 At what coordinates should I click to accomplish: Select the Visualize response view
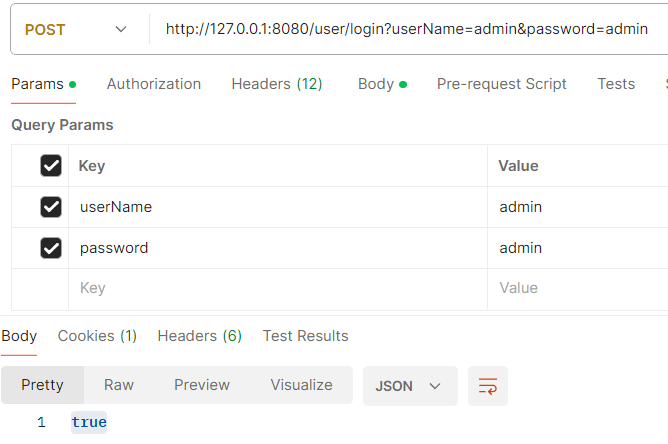point(302,385)
